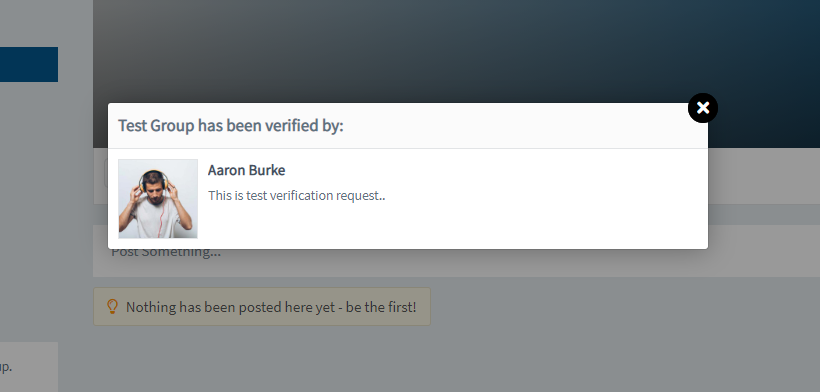
Task: Select the "Nothing has been posted here yet" notice
Action: pos(261,306)
